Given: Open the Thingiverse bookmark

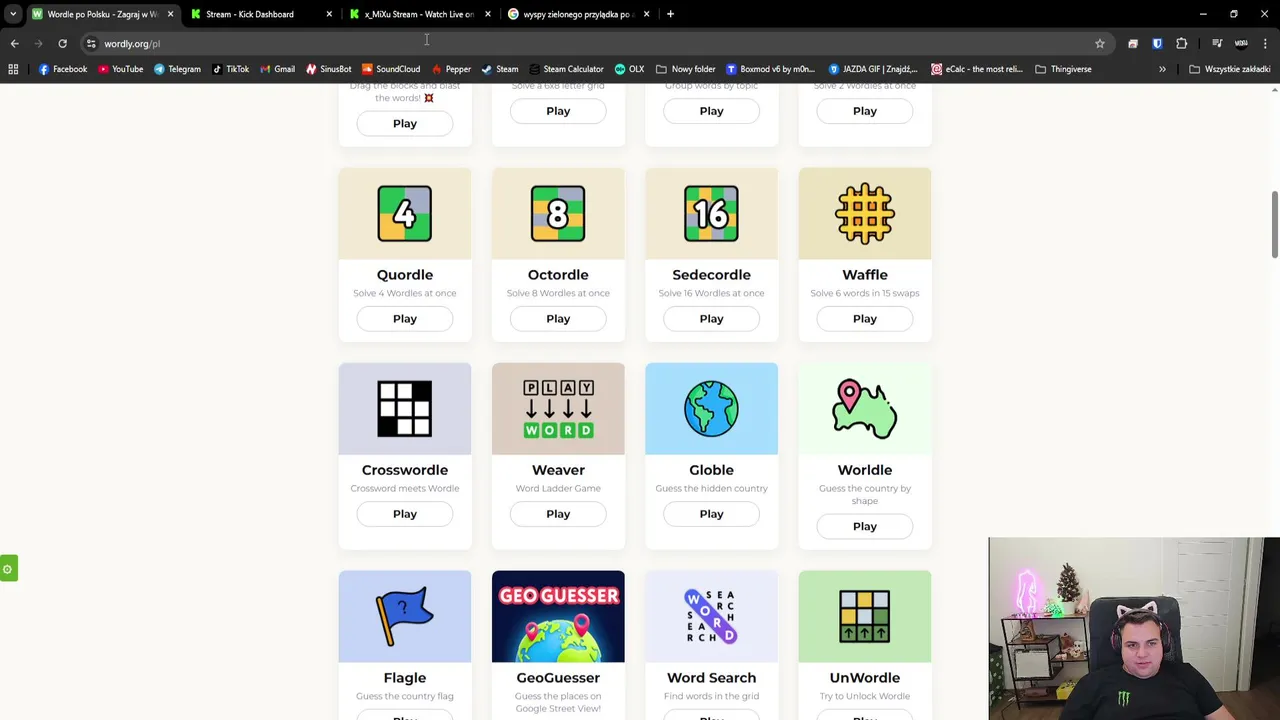Looking at the screenshot, I should (x=1063, y=69).
